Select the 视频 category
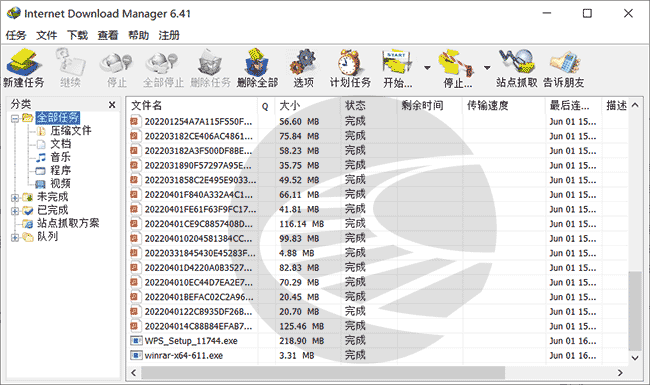Viewport: 650px width, 385px height. coord(61,184)
